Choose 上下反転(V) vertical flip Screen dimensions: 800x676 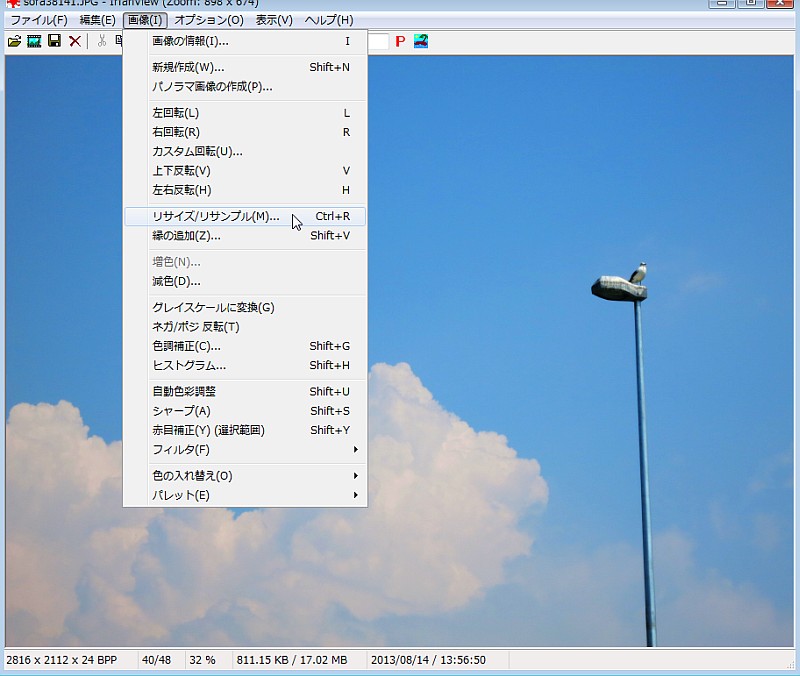(245, 171)
